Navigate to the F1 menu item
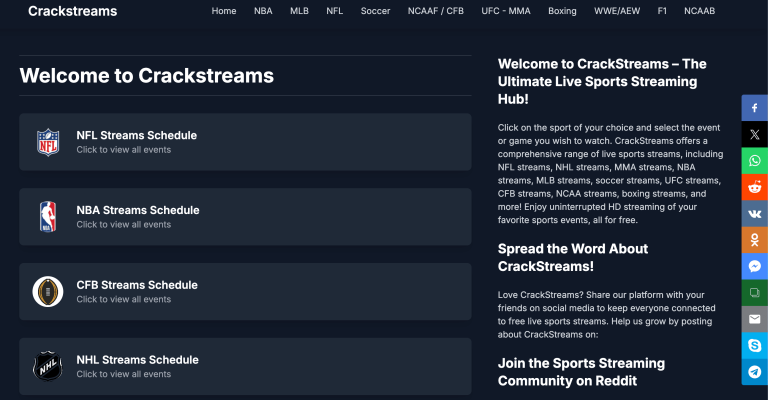The image size is (768, 400). tap(662, 12)
